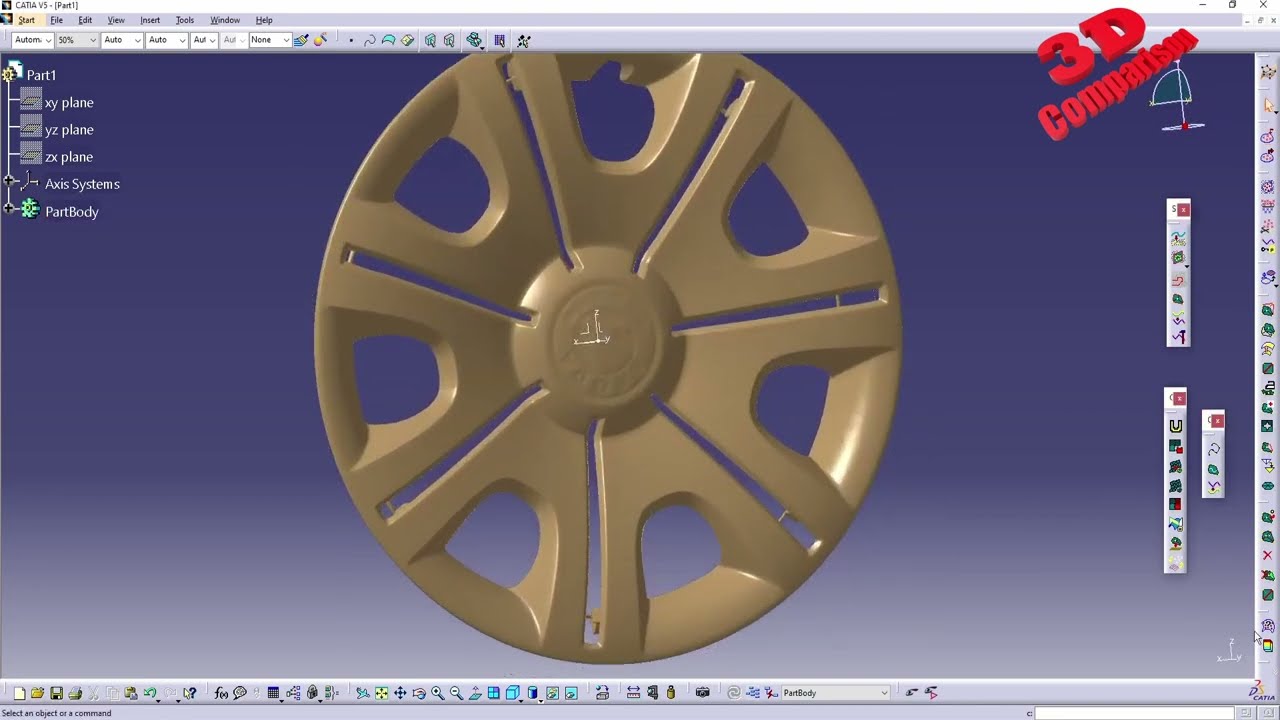Click the Select arrow tool at top right
Image resolution: width=1280 pixels, height=720 pixels.
[x=1268, y=105]
